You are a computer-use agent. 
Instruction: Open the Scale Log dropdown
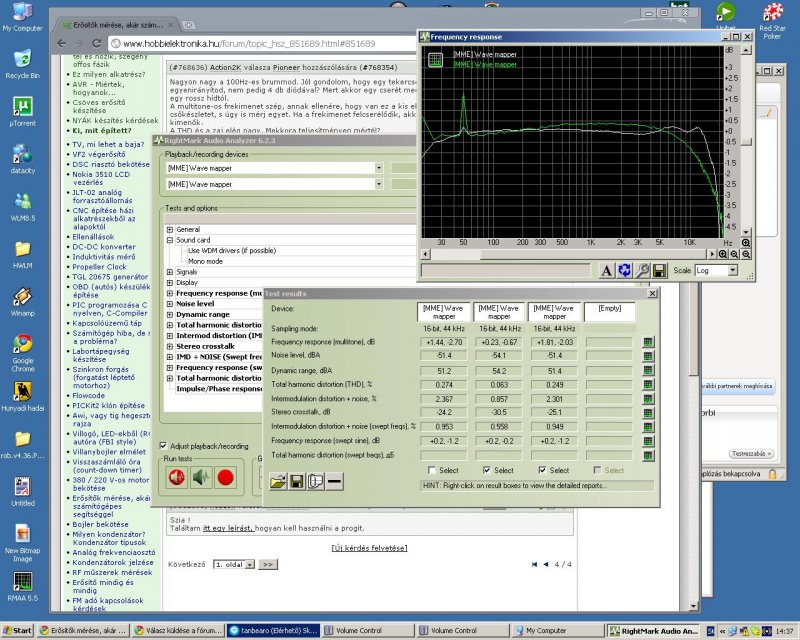click(x=733, y=270)
